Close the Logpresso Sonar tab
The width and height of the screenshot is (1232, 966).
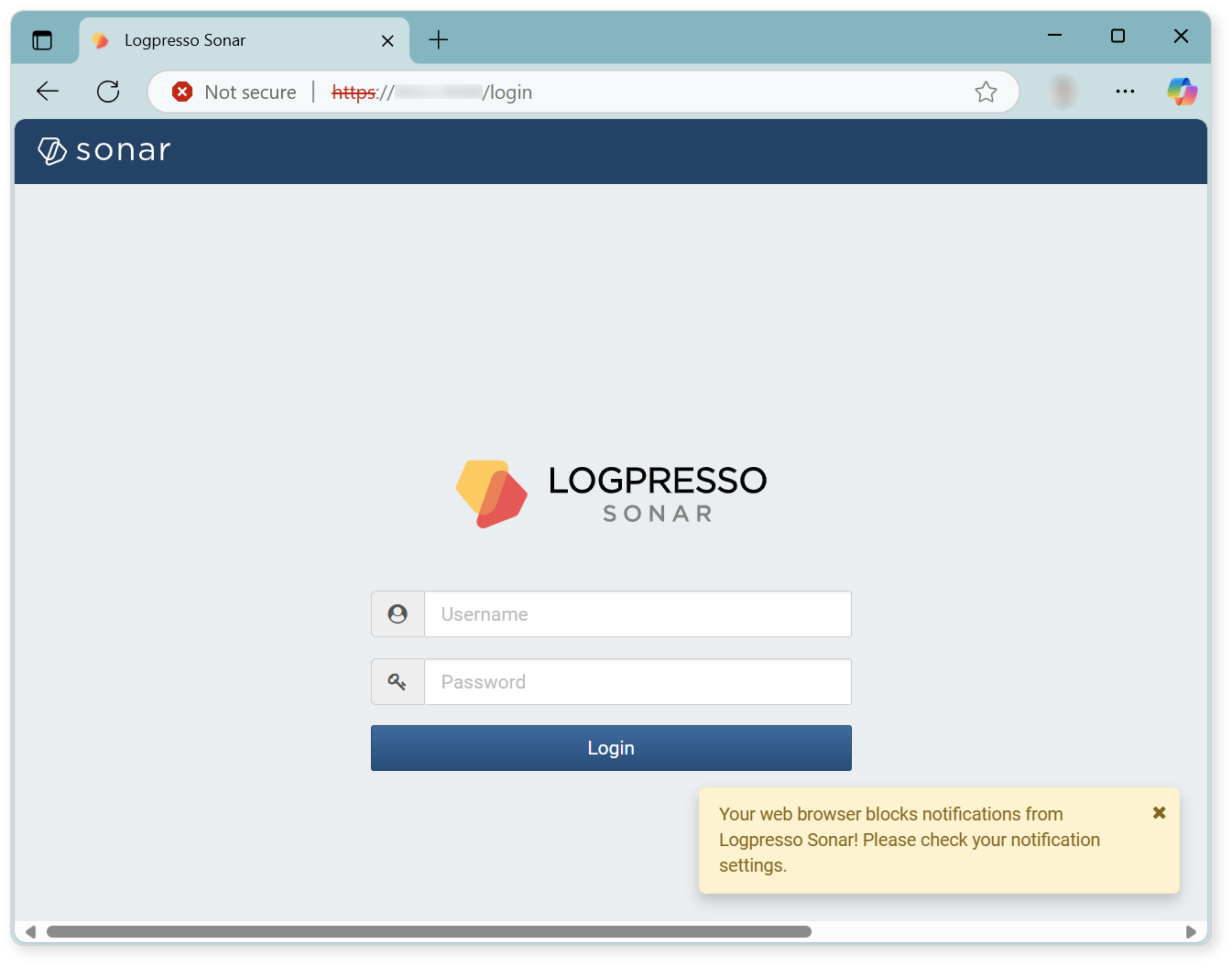click(387, 40)
